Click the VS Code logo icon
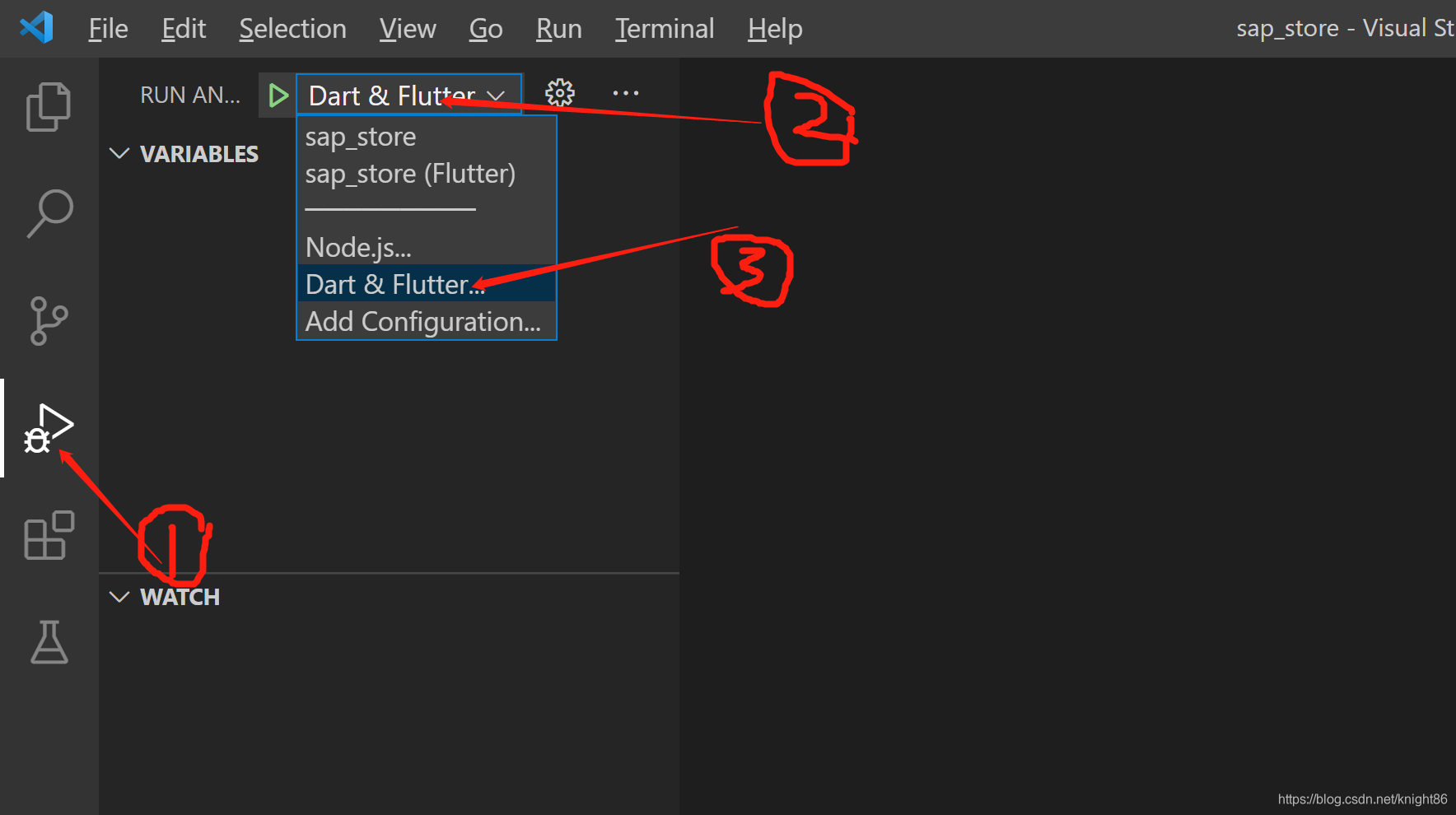 pyautogui.click(x=36, y=28)
